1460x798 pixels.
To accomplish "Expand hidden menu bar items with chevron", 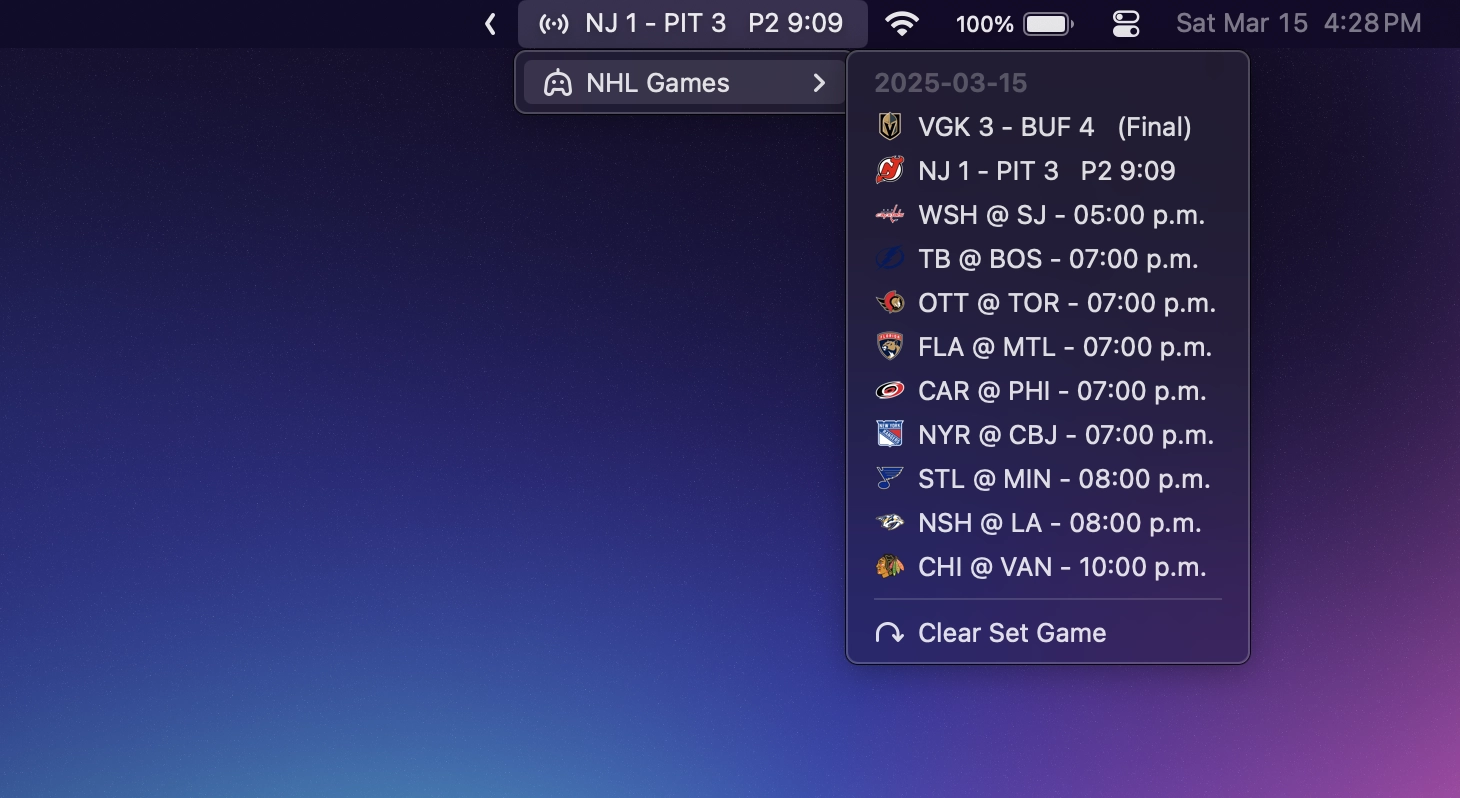I will [x=490, y=24].
